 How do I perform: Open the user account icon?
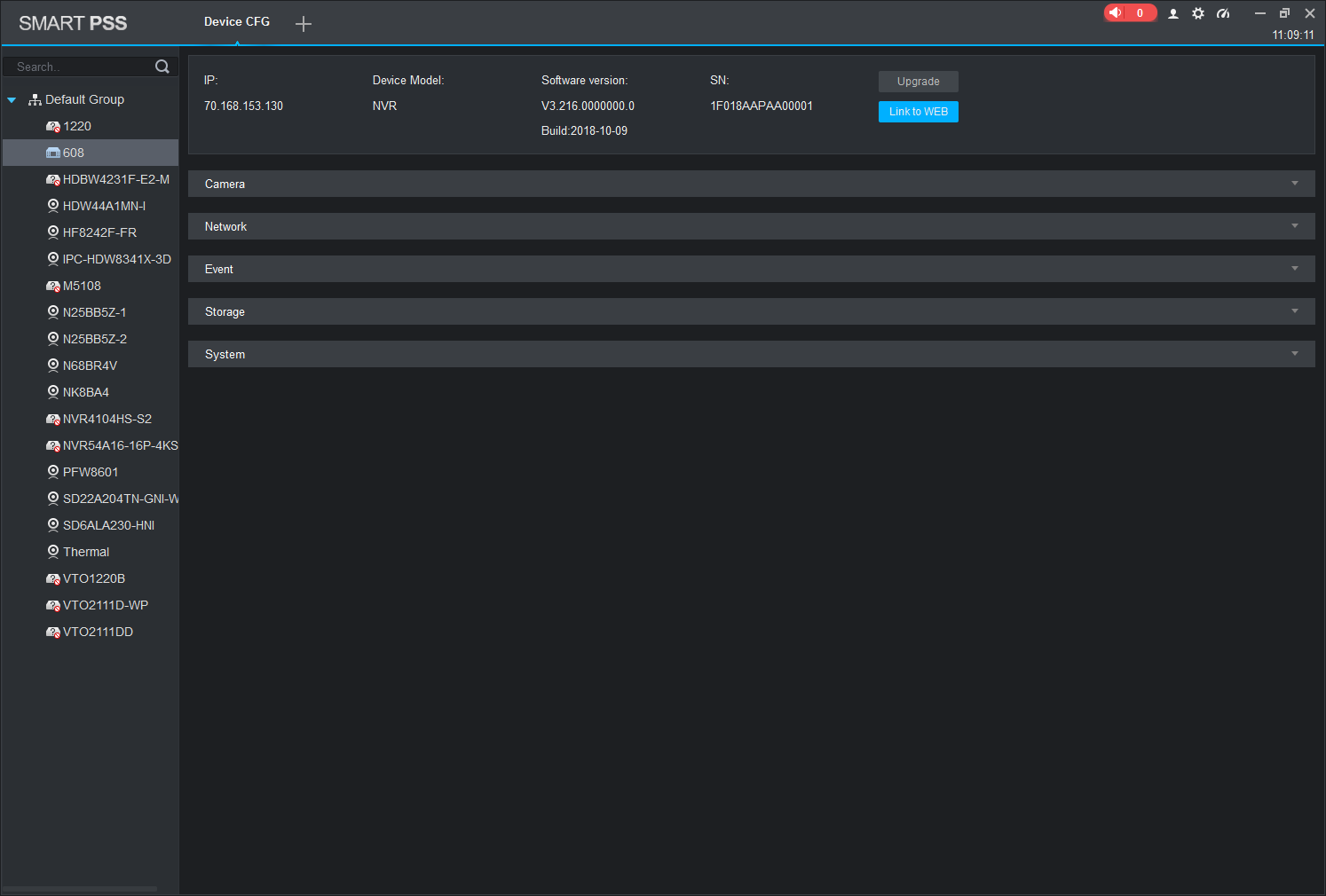coord(1173,13)
